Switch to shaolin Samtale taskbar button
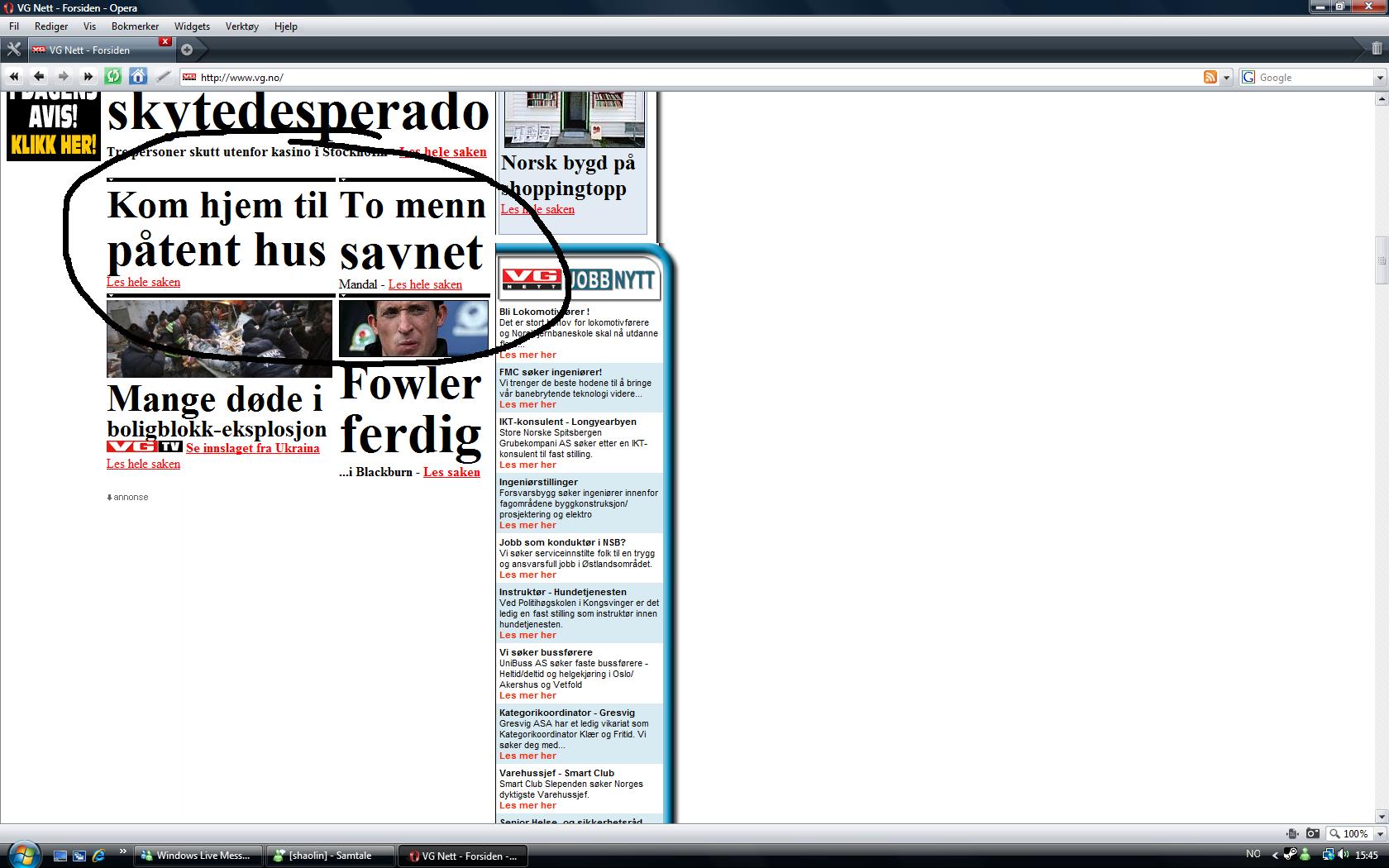 (331, 856)
